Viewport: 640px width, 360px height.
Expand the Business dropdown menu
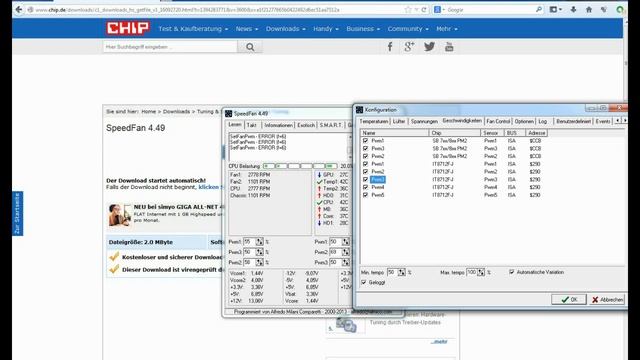point(363,29)
